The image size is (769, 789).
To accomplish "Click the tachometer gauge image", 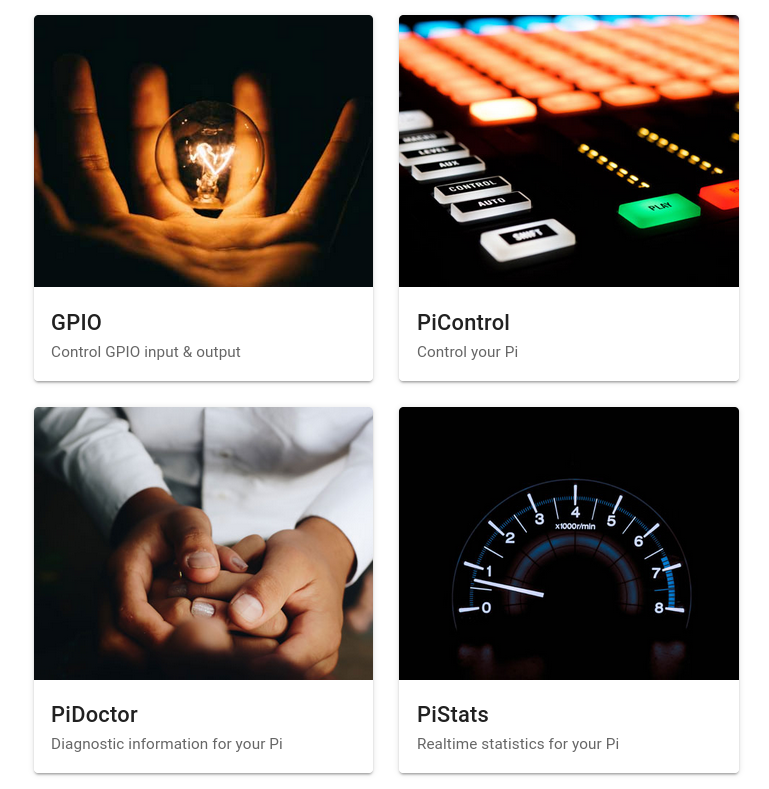I will point(569,543).
